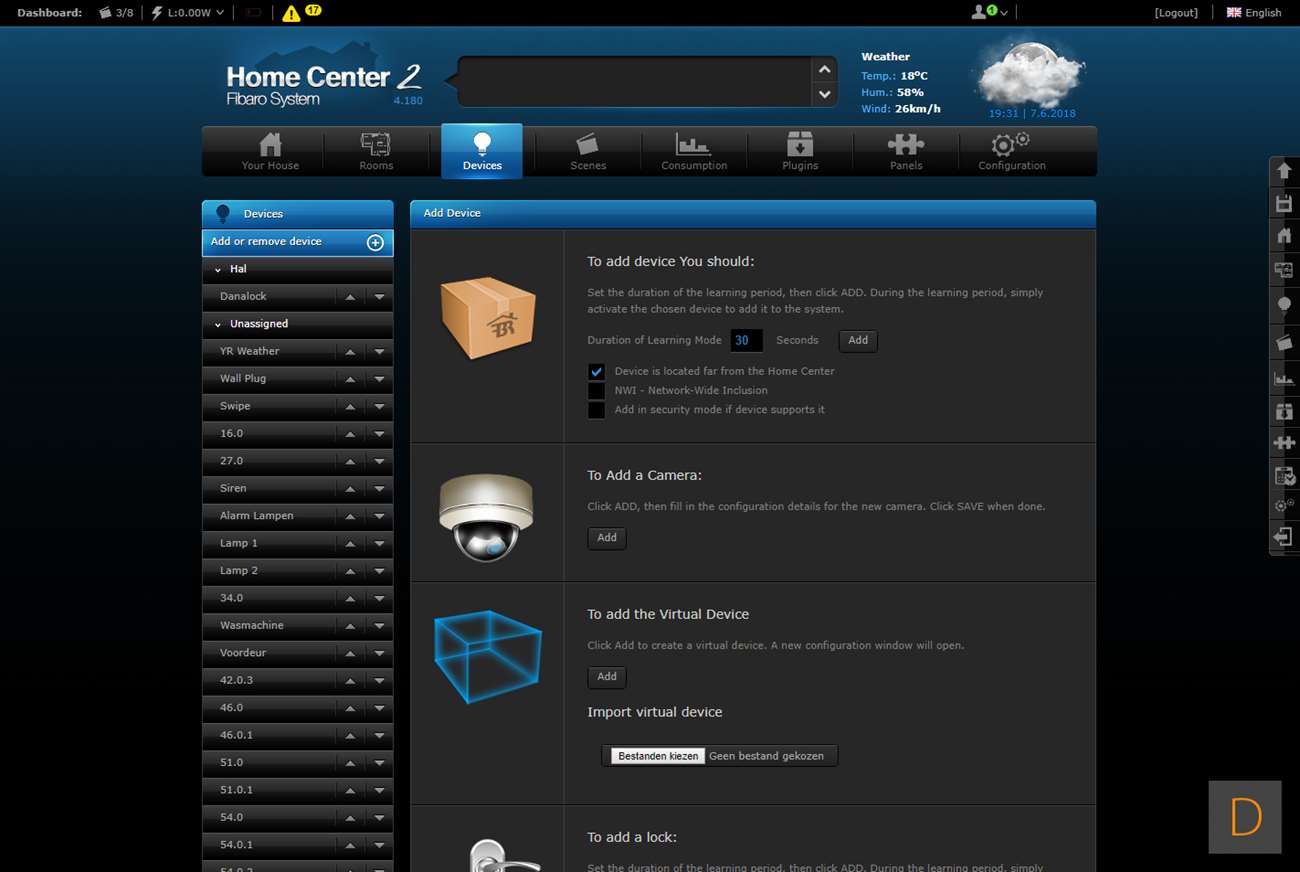1300x872 pixels.
Task: Click the scroll-to-top arrow in right sidebar
Action: click(x=1284, y=171)
